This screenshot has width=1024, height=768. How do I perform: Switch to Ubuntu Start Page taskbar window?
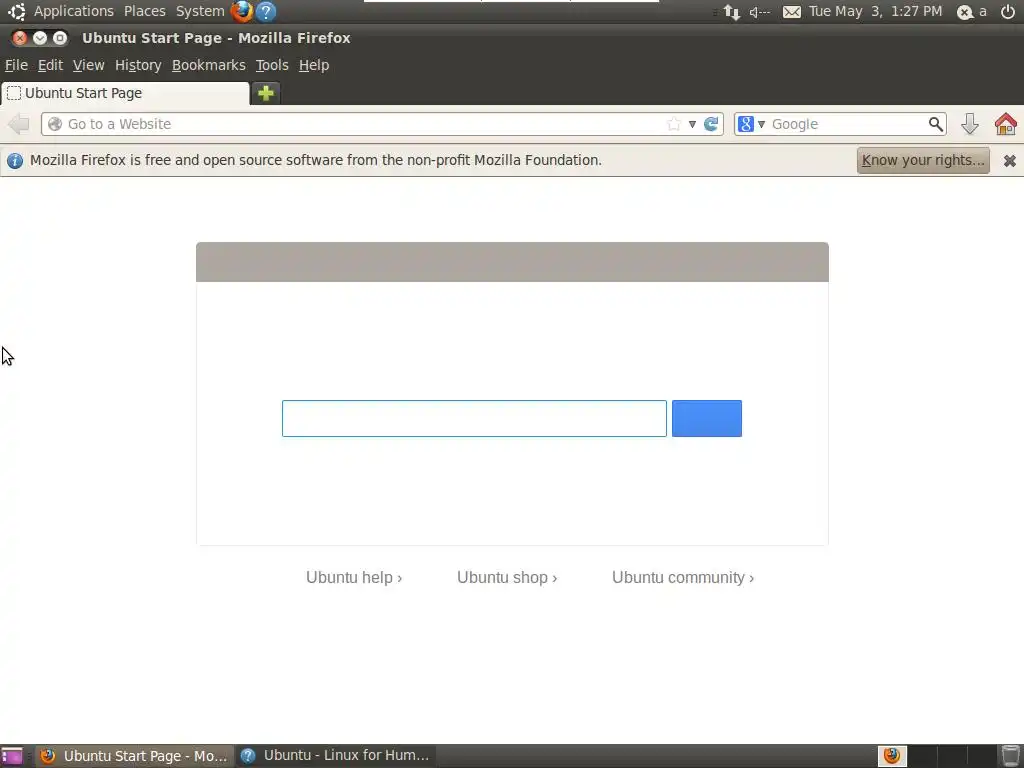coord(134,756)
